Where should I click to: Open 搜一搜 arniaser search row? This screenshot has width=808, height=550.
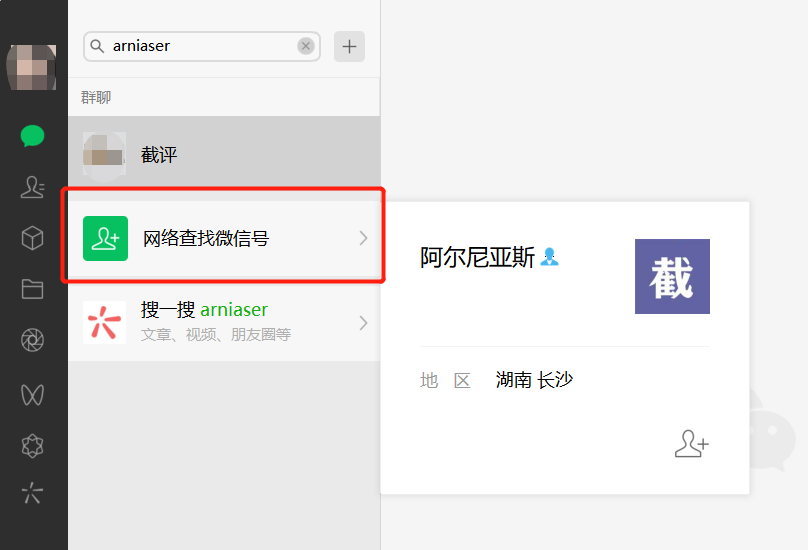pyautogui.click(x=224, y=323)
